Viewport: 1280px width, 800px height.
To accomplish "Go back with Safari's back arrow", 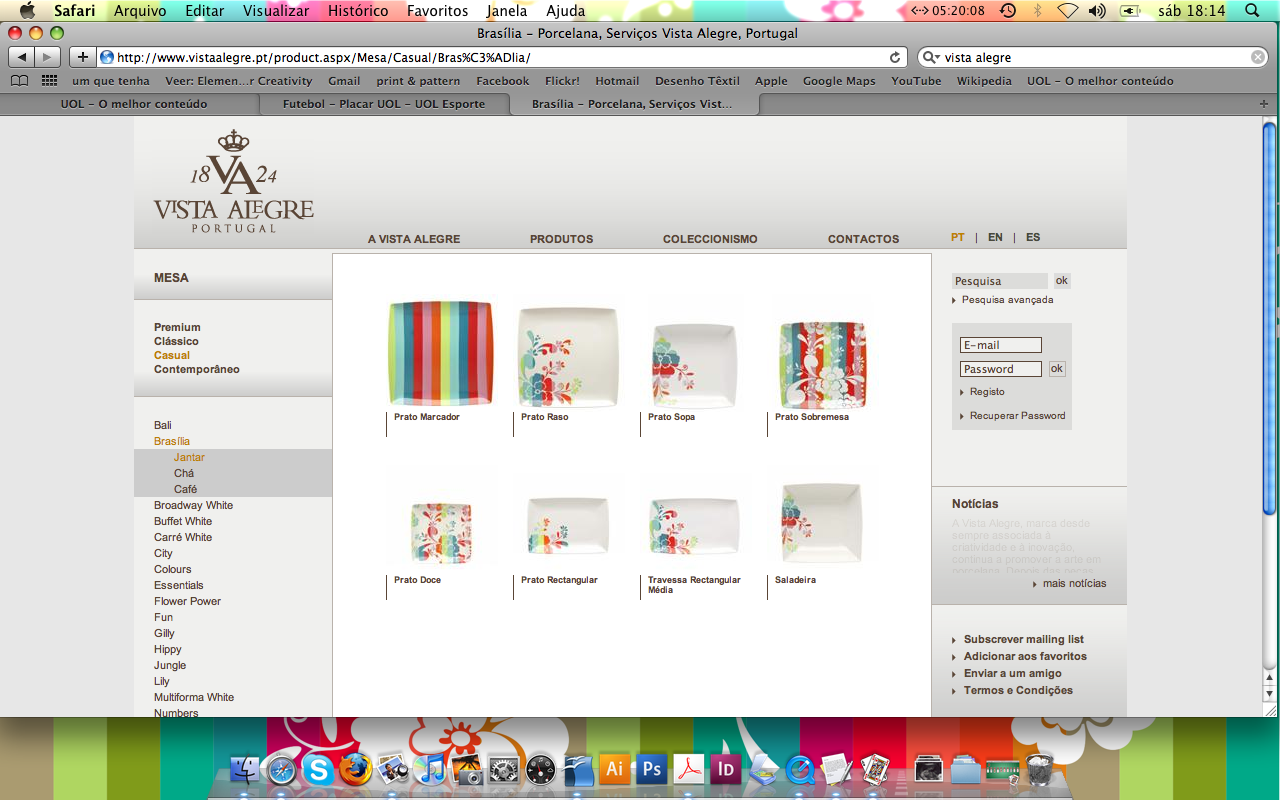I will click(22, 57).
